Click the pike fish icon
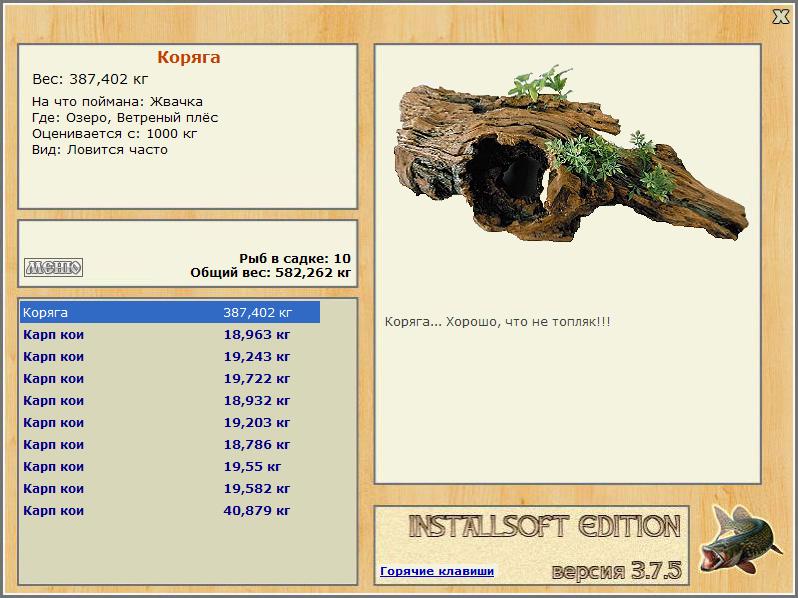 pos(739,539)
